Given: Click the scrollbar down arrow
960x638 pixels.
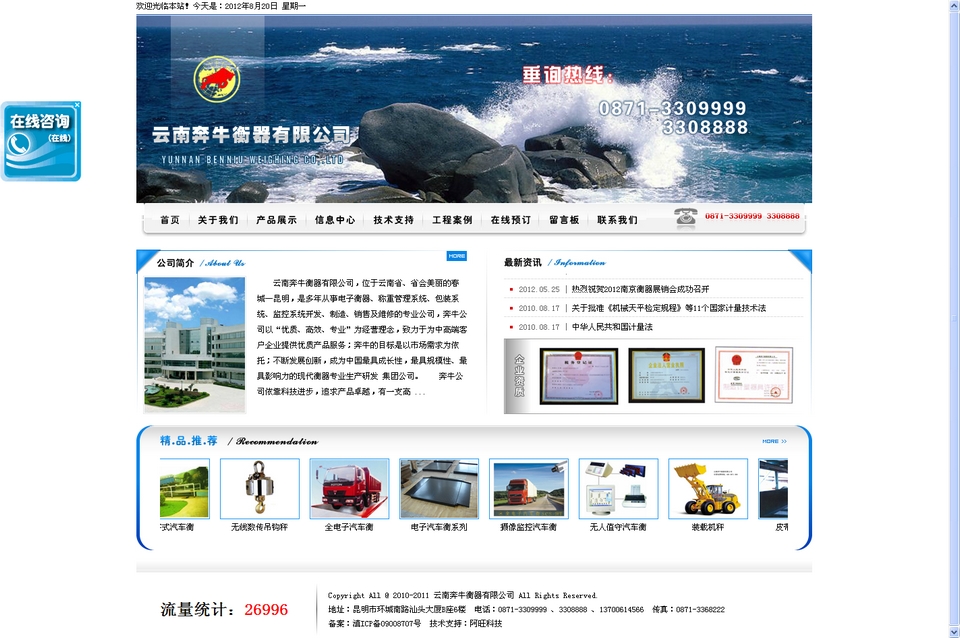Looking at the screenshot, I should (954, 632).
